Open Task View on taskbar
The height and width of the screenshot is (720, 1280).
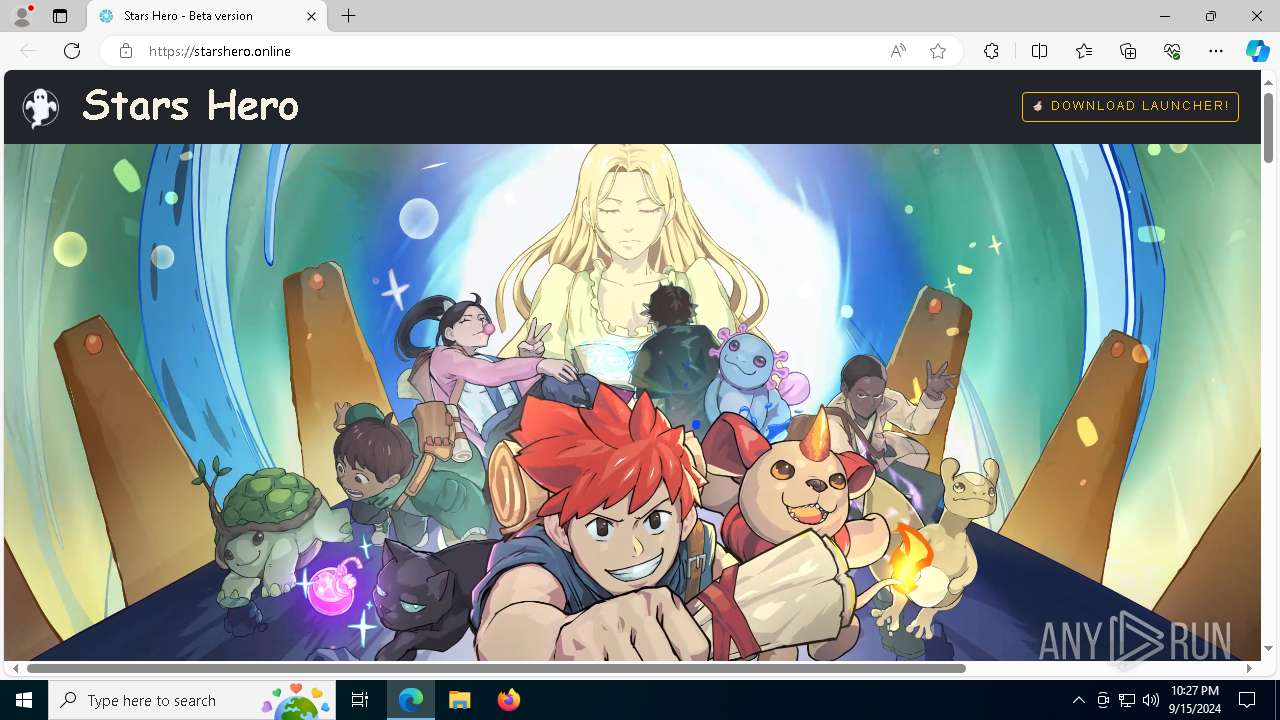(x=360, y=700)
